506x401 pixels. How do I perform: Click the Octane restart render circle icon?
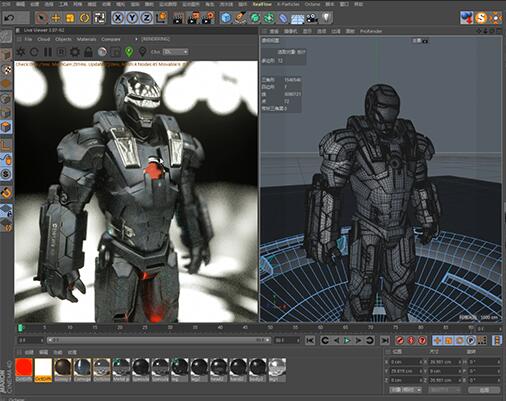[x=34, y=52]
